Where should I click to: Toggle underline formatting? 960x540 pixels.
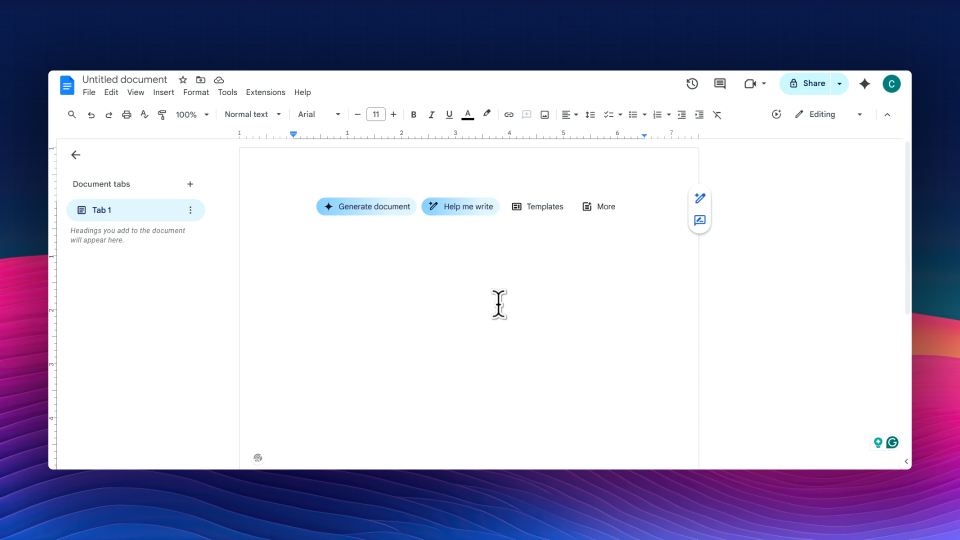449,114
